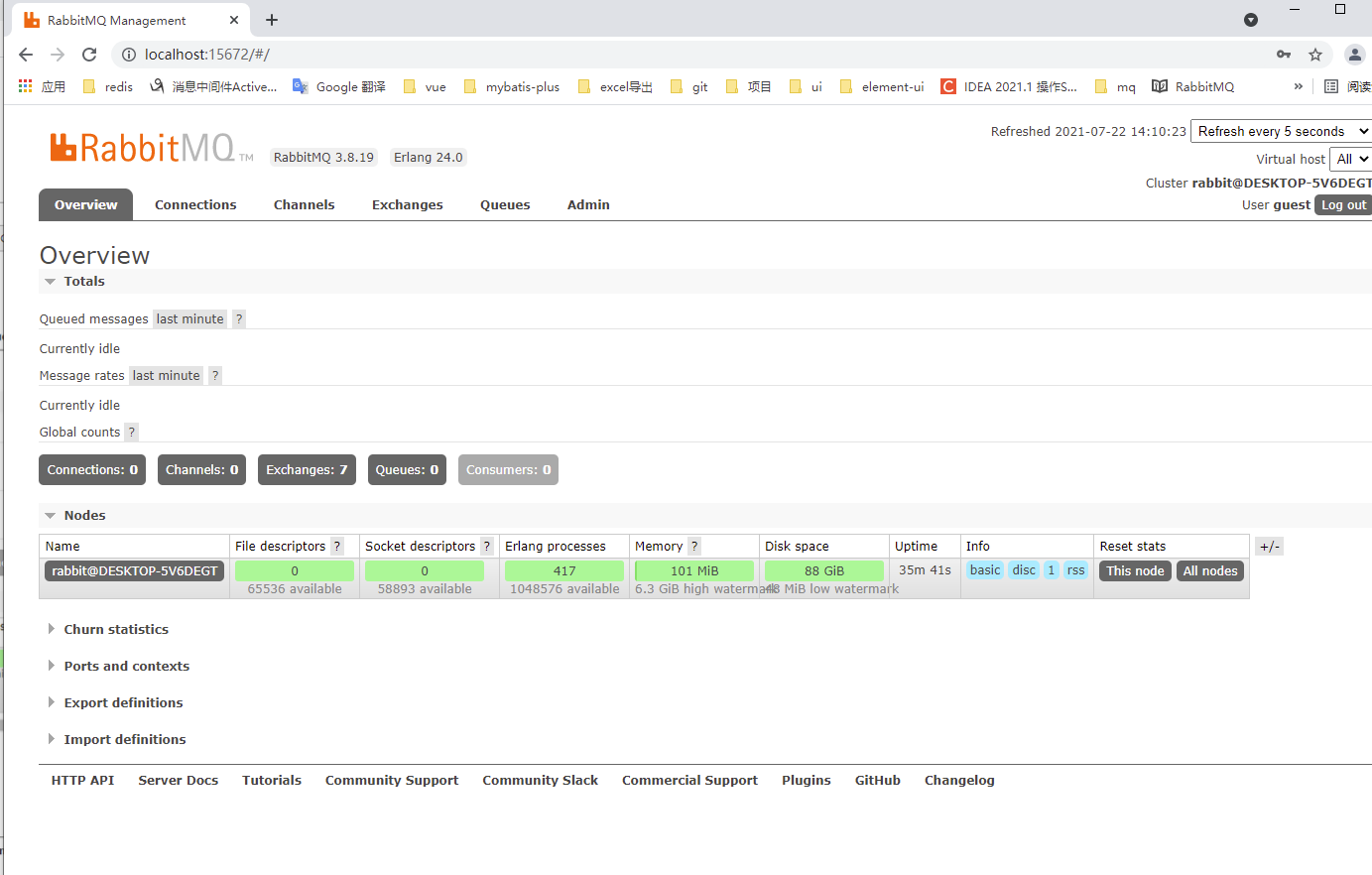Click the browser address bar URL
The image size is (1372, 875).
[x=207, y=55]
